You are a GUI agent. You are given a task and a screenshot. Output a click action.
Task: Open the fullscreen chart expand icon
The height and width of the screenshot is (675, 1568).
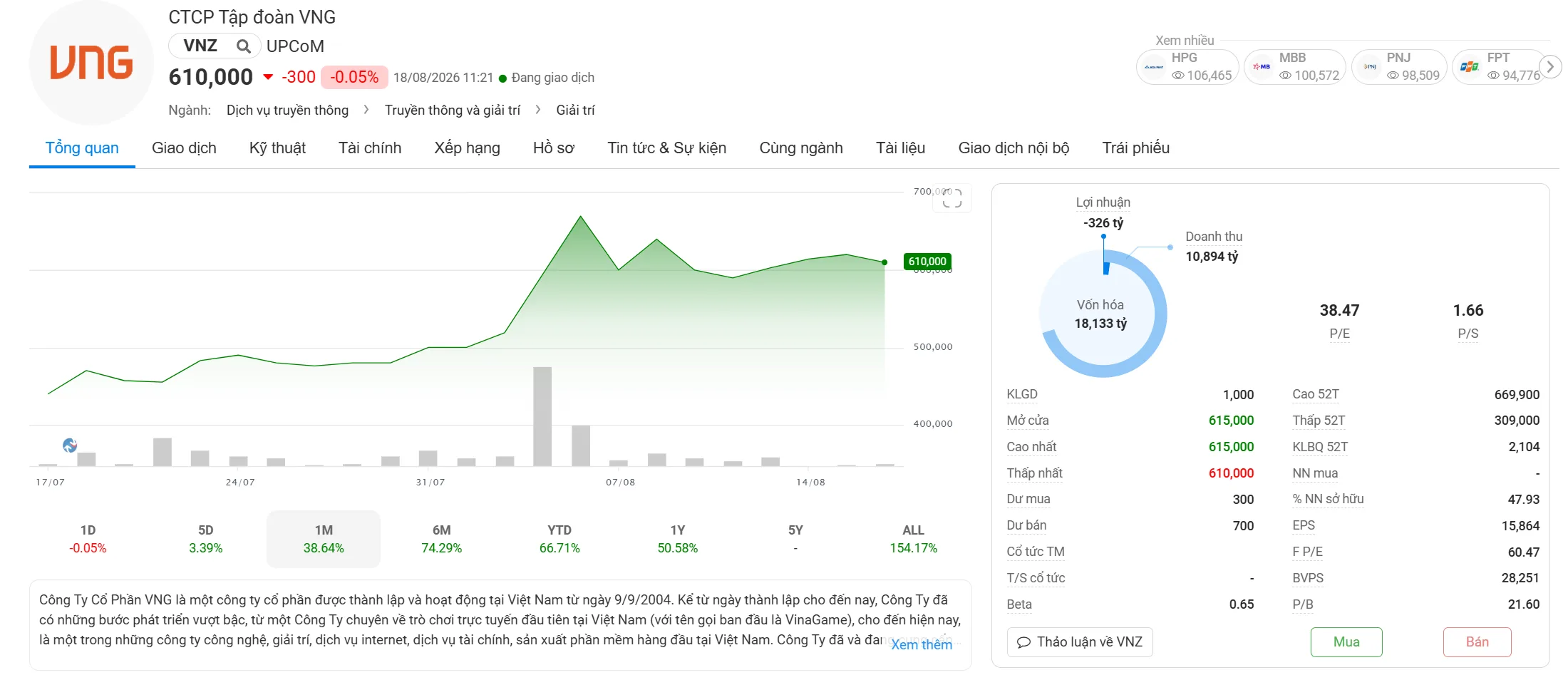952,198
